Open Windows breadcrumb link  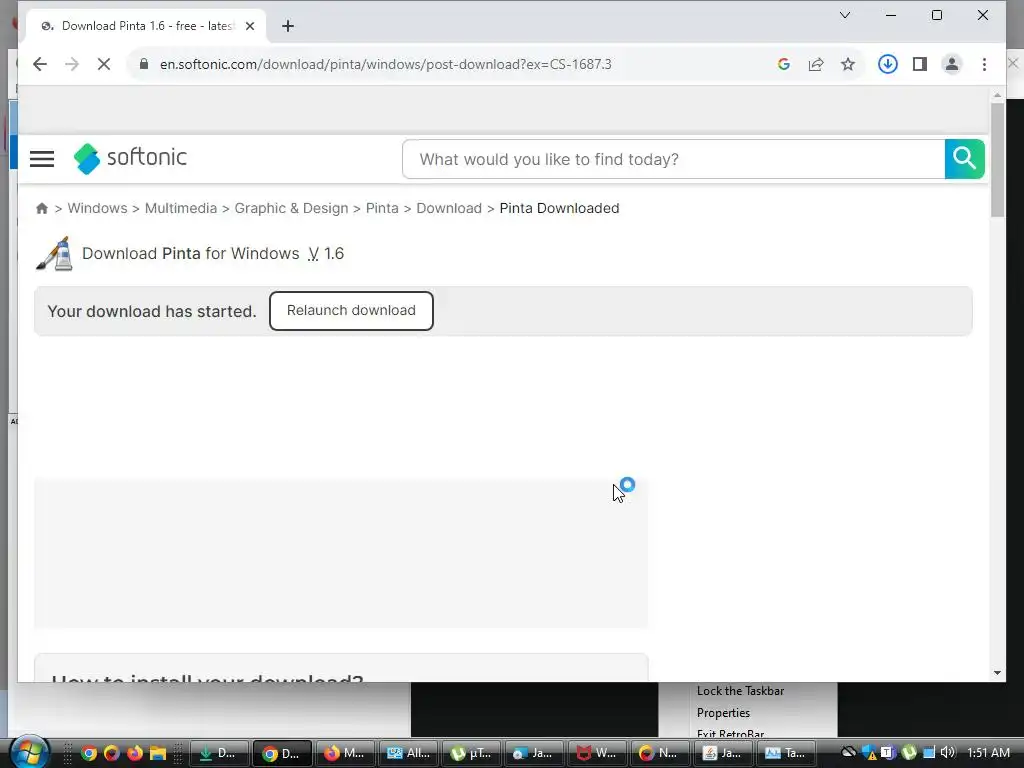point(97,208)
